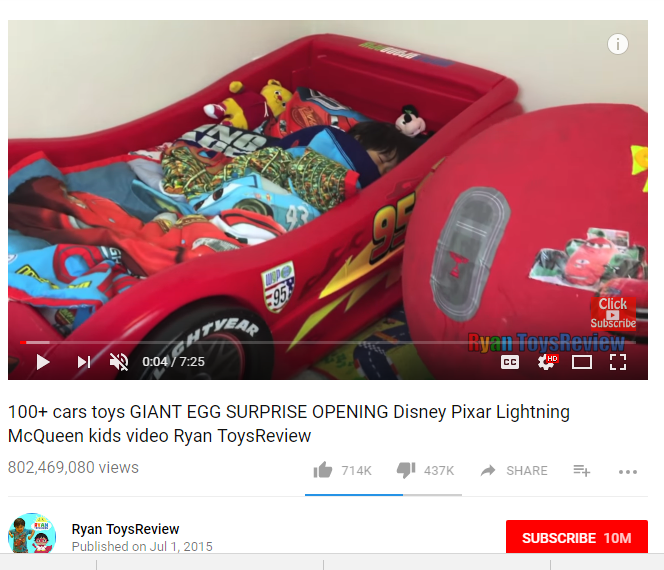Open the more actions menu
The height and width of the screenshot is (570, 664).
pyautogui.click(x=628, y=472)
